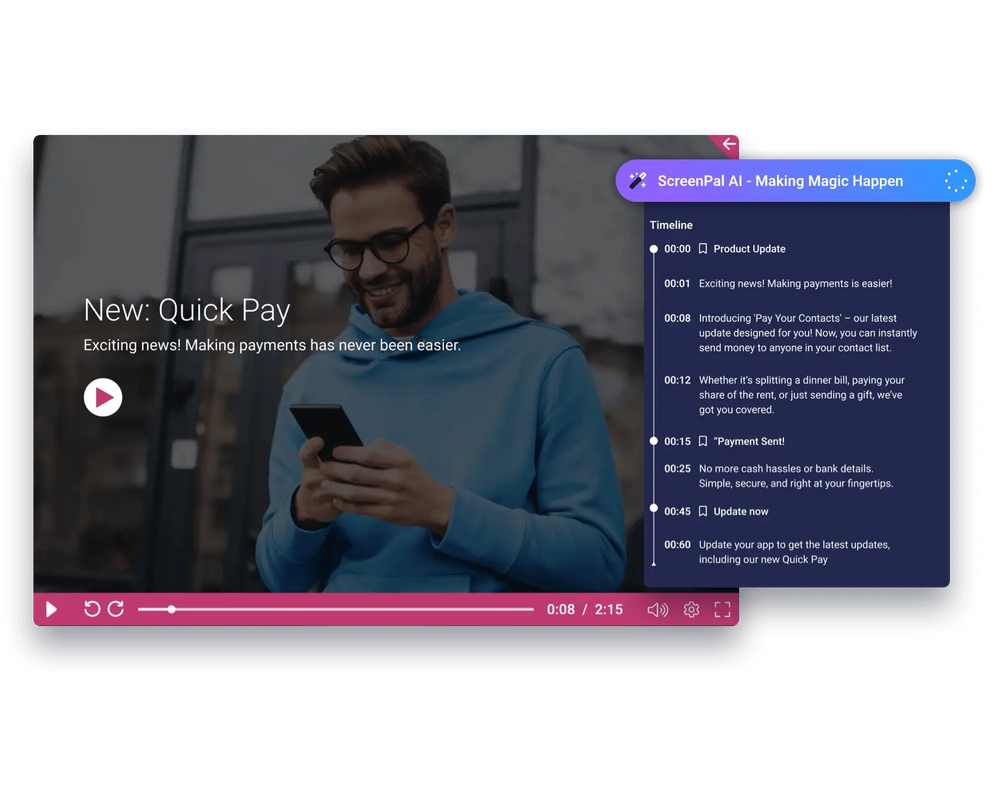Click the video progress slider handle
This screenshot has height=788, width=1000.
(x=172, y=609)
